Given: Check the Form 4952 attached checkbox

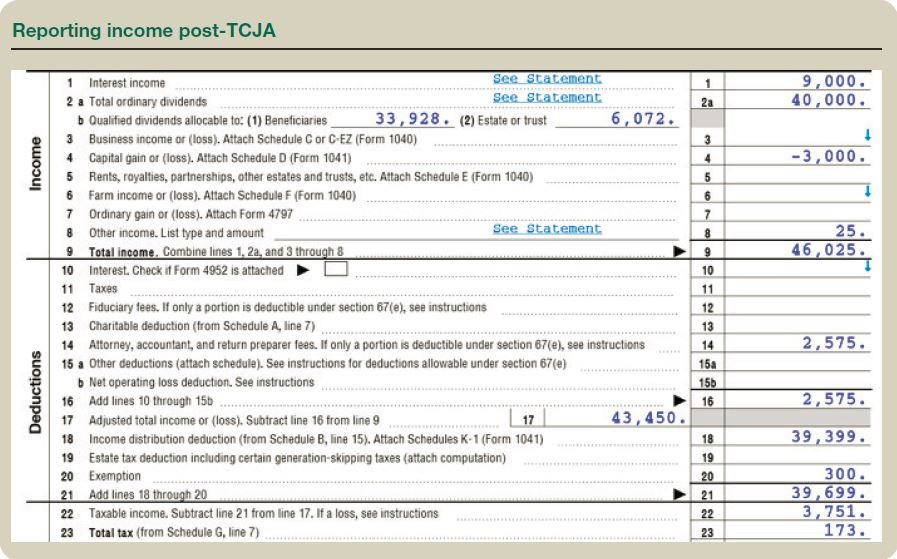Looking at the screenshot, I should coord(336,269).
